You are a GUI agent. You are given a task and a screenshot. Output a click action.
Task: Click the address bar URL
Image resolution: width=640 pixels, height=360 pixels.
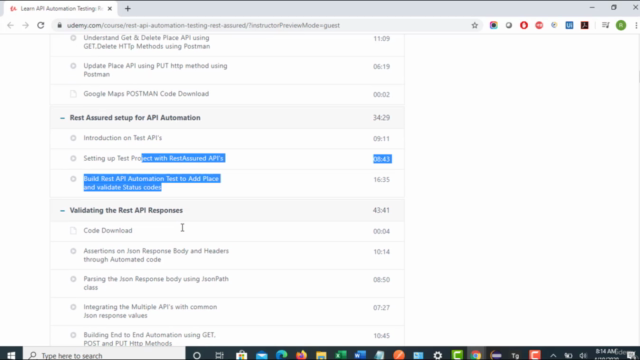coord(203,25)
